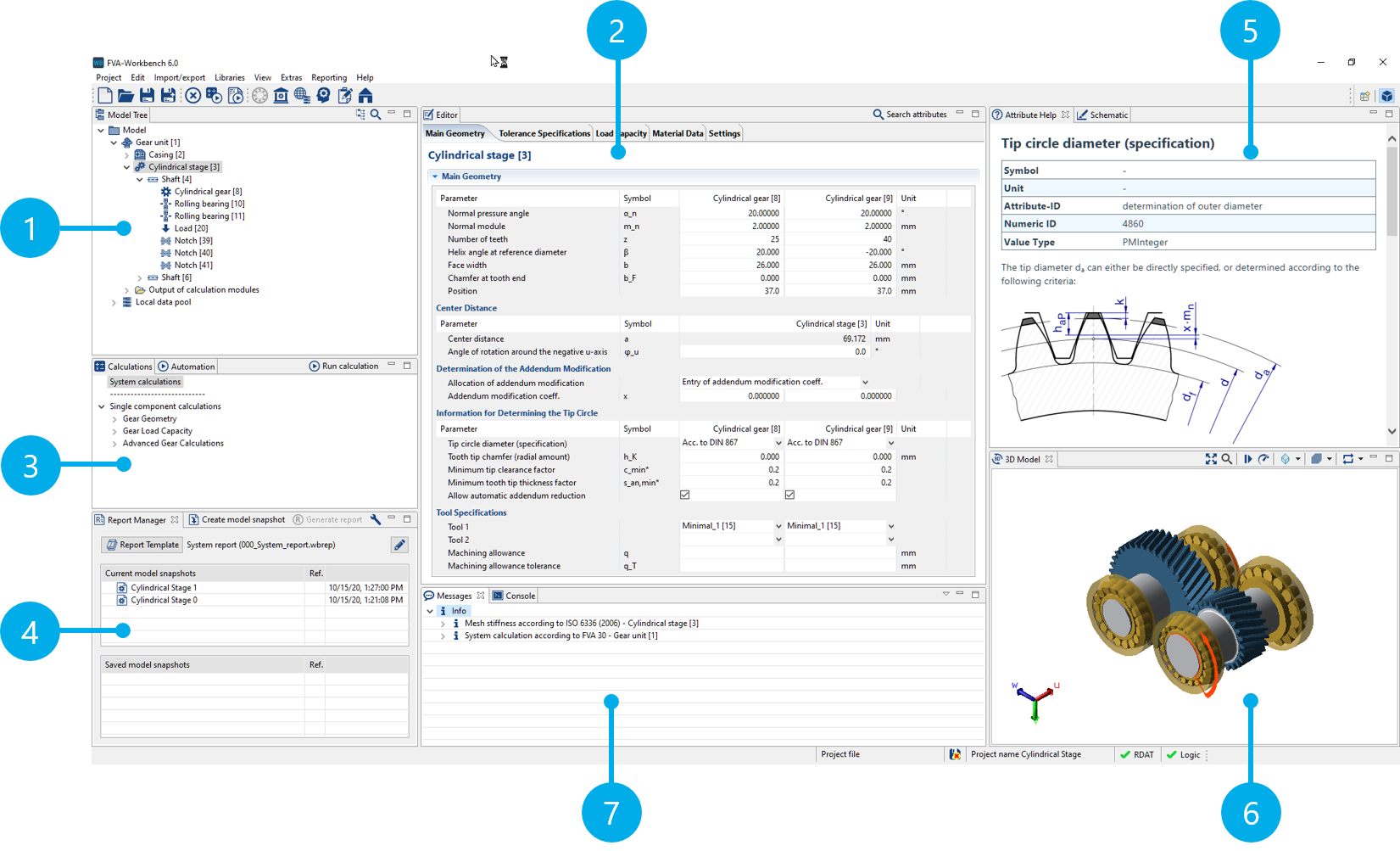Start the animation in the 3D Model panel
The width and height of the screenshot is (1400, 851).
[1248, 459]
